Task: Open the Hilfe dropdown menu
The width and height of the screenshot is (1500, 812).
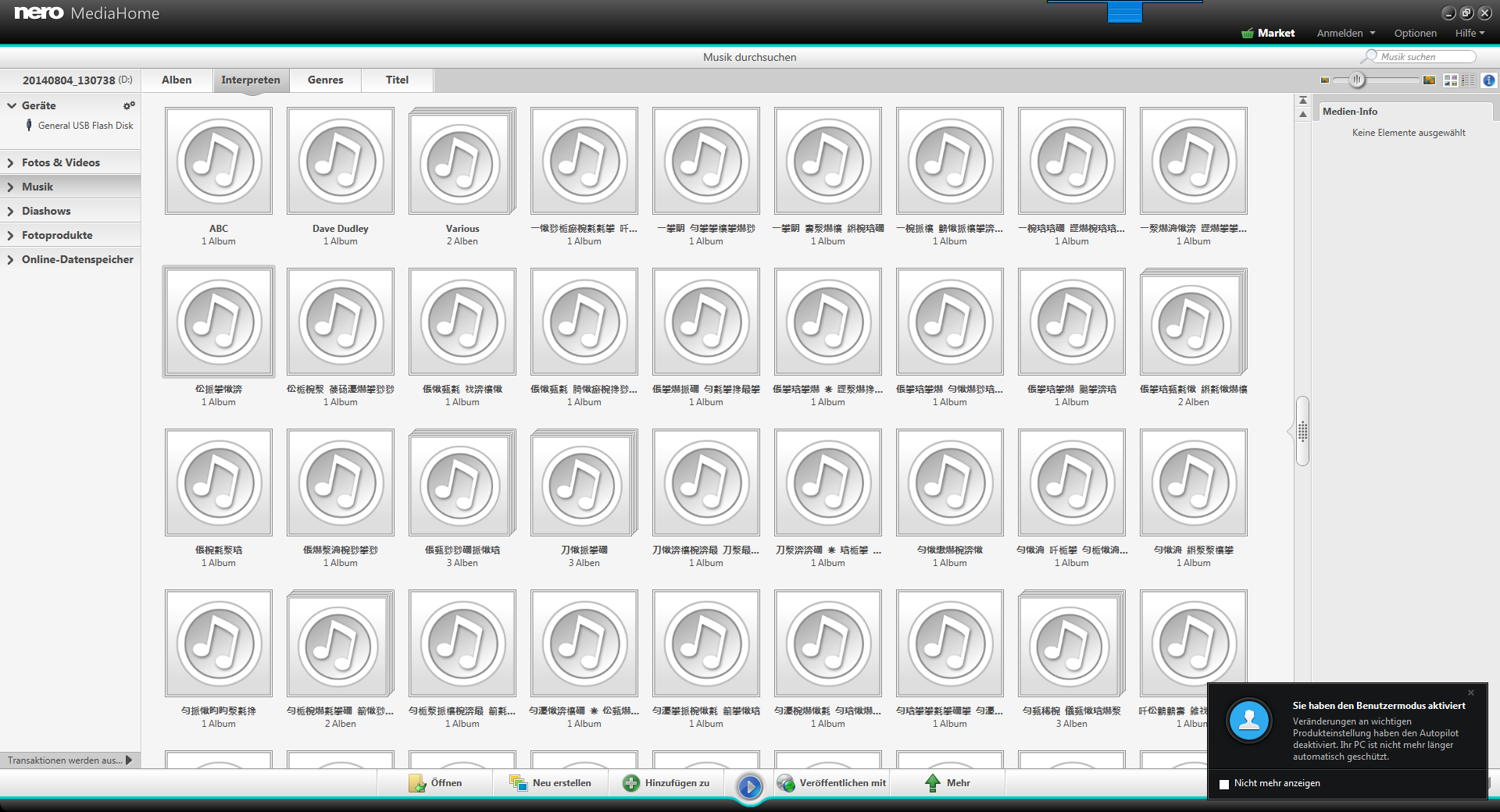Action: (1470, 33)
